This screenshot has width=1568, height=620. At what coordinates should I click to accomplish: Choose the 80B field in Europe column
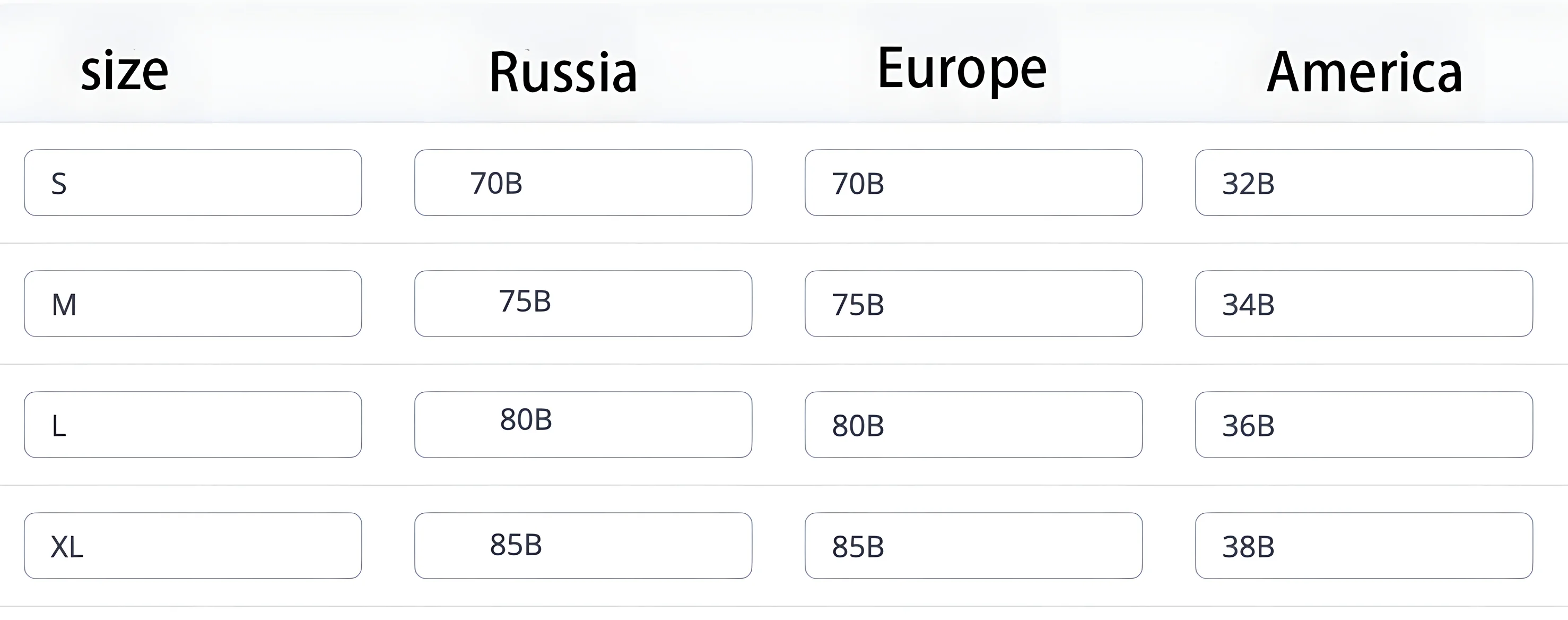[x=973, y=425]
